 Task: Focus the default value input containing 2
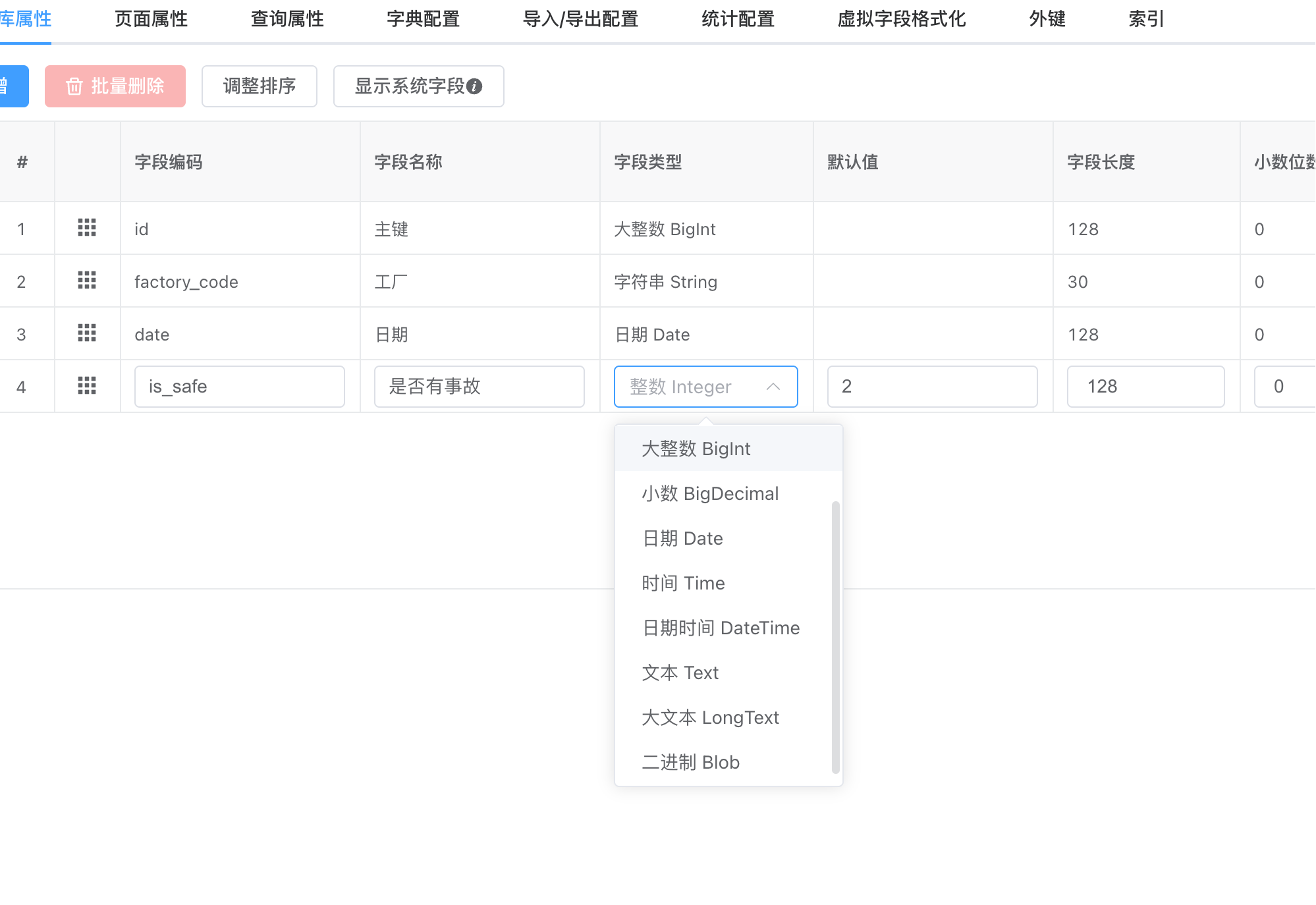pos(932,387)
